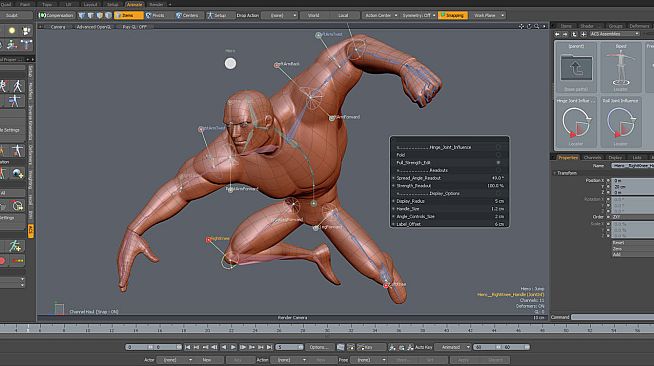Open the Groups tab in right panel

point(615,26)
